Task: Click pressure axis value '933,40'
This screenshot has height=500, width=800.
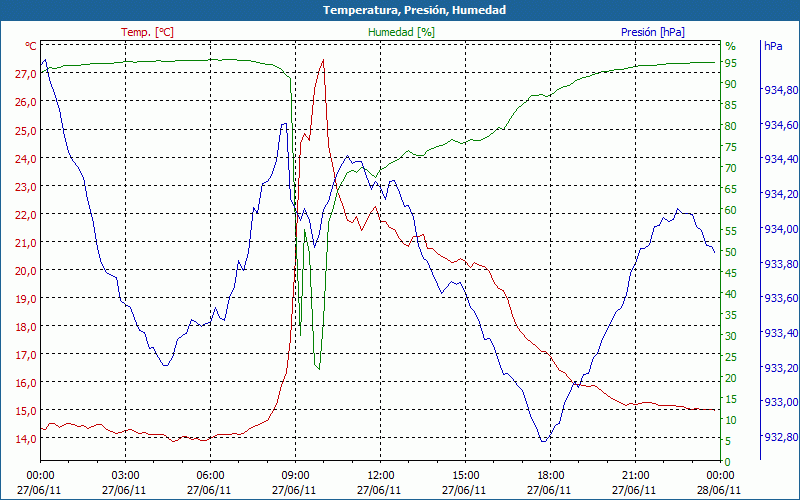Action: (x=781, y=333)
